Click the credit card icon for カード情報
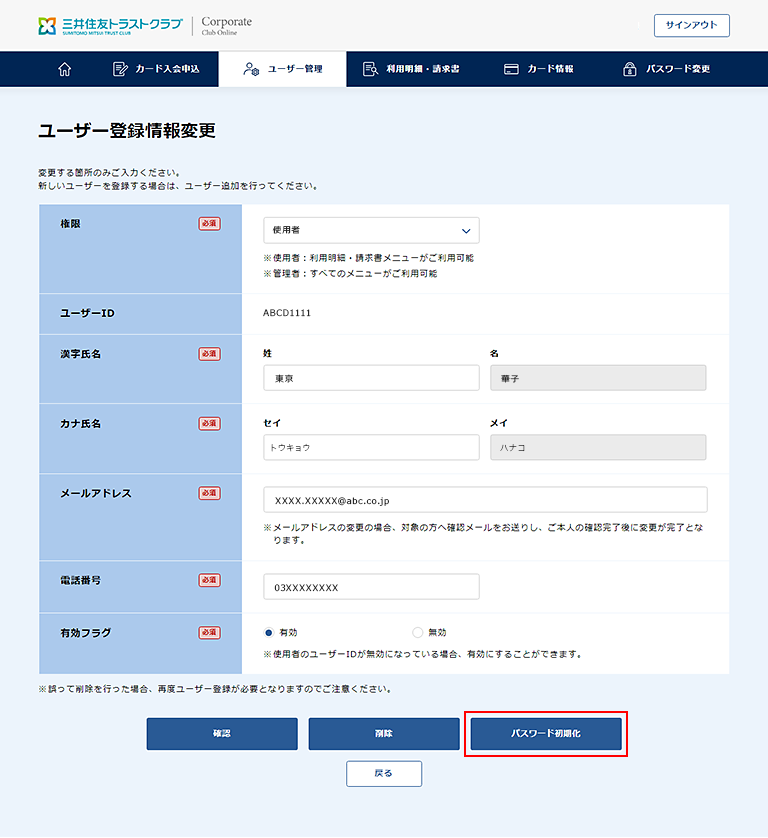 click(511, 69)
